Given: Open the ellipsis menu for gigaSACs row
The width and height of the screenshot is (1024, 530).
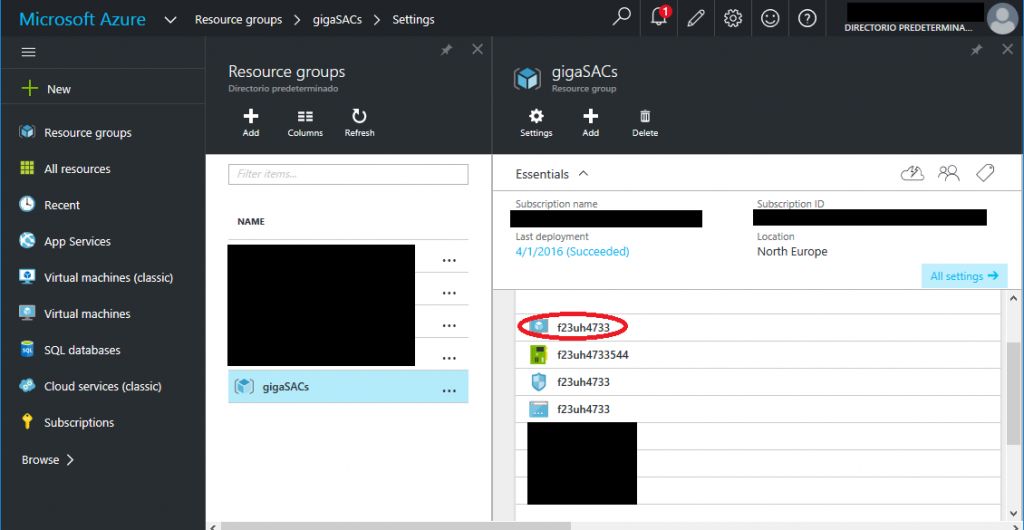Looking at the screenshot, I should pyautogui.click(x=449, y=390).
